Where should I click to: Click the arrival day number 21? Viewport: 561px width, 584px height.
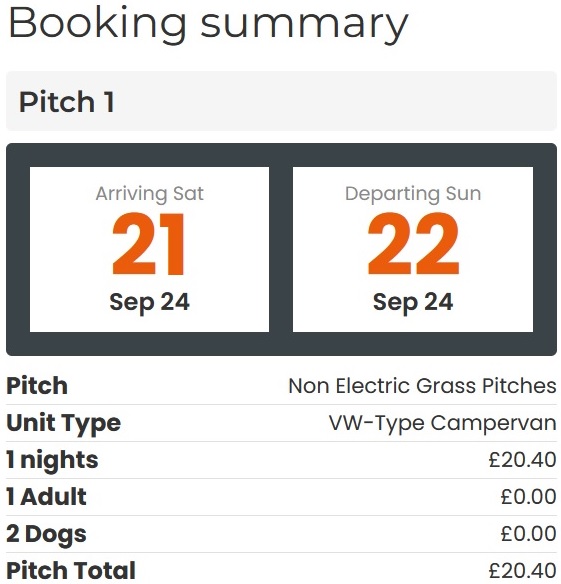point(149,244)
